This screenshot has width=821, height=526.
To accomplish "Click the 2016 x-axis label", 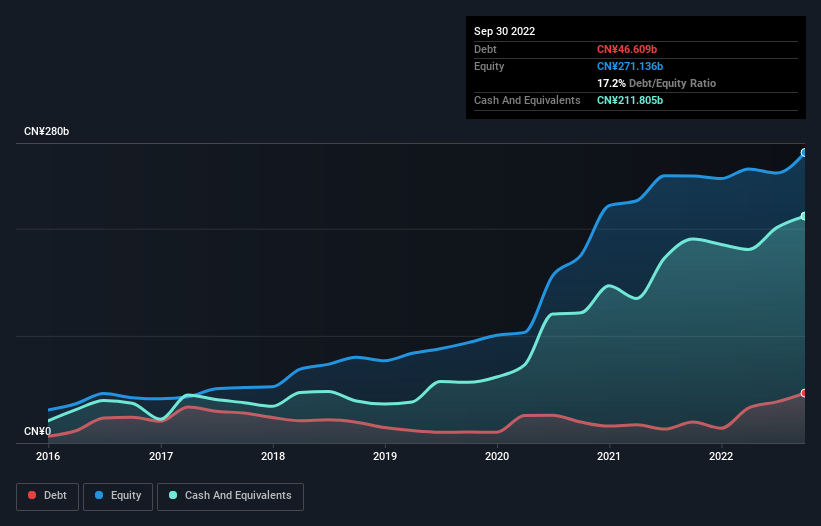I will coord(48,456).
